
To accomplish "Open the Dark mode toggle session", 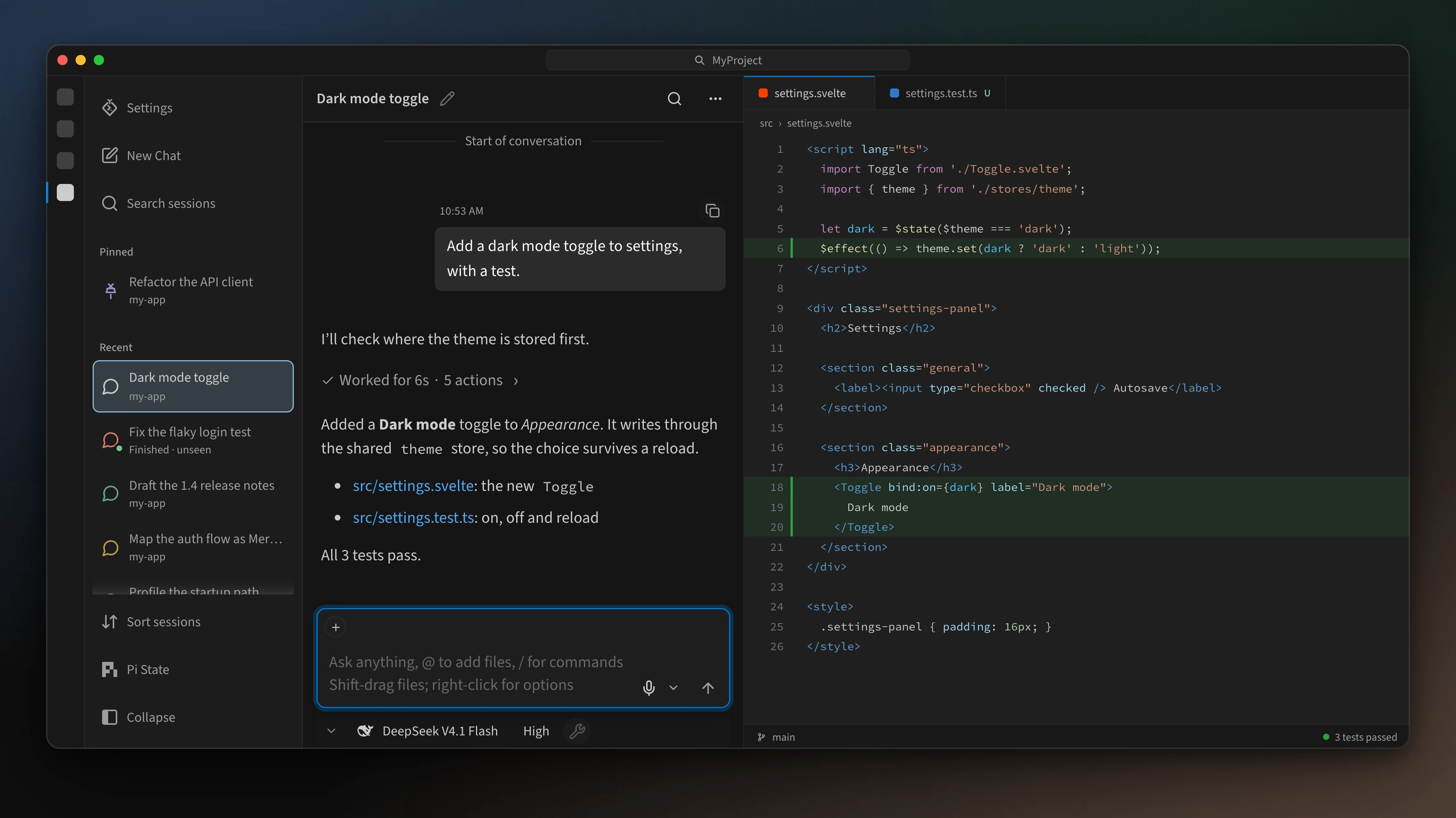I will tap(193, 386).
